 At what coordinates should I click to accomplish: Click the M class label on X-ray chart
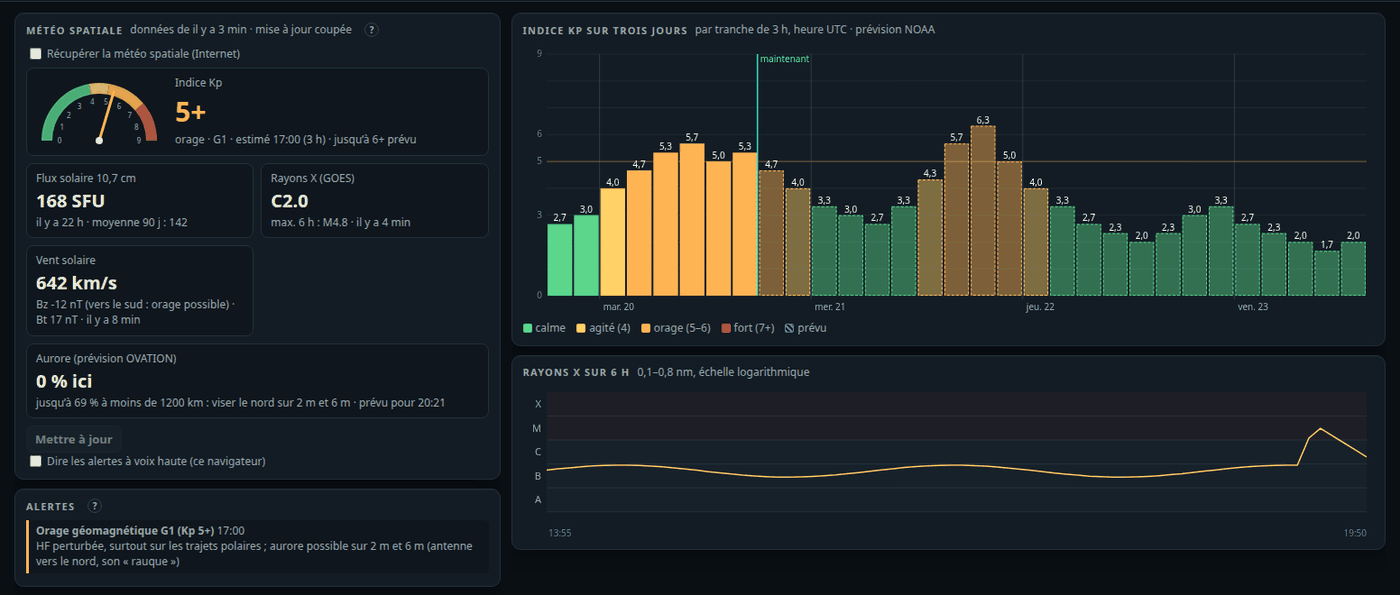(x=537, y=428)
